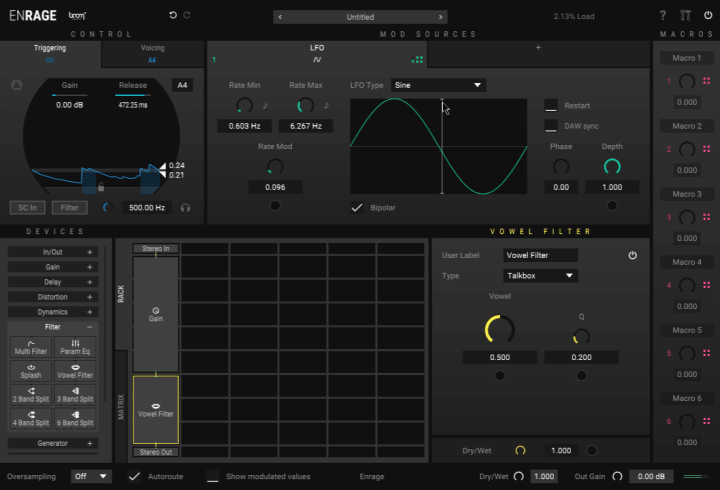This screenshot has height=490, width=720.
Task: Add a new mod source tab
Action: 537,47
